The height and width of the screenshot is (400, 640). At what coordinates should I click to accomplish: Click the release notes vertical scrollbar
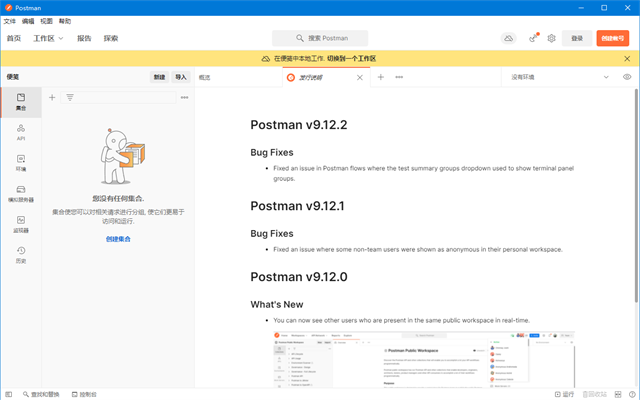[636, 196]
